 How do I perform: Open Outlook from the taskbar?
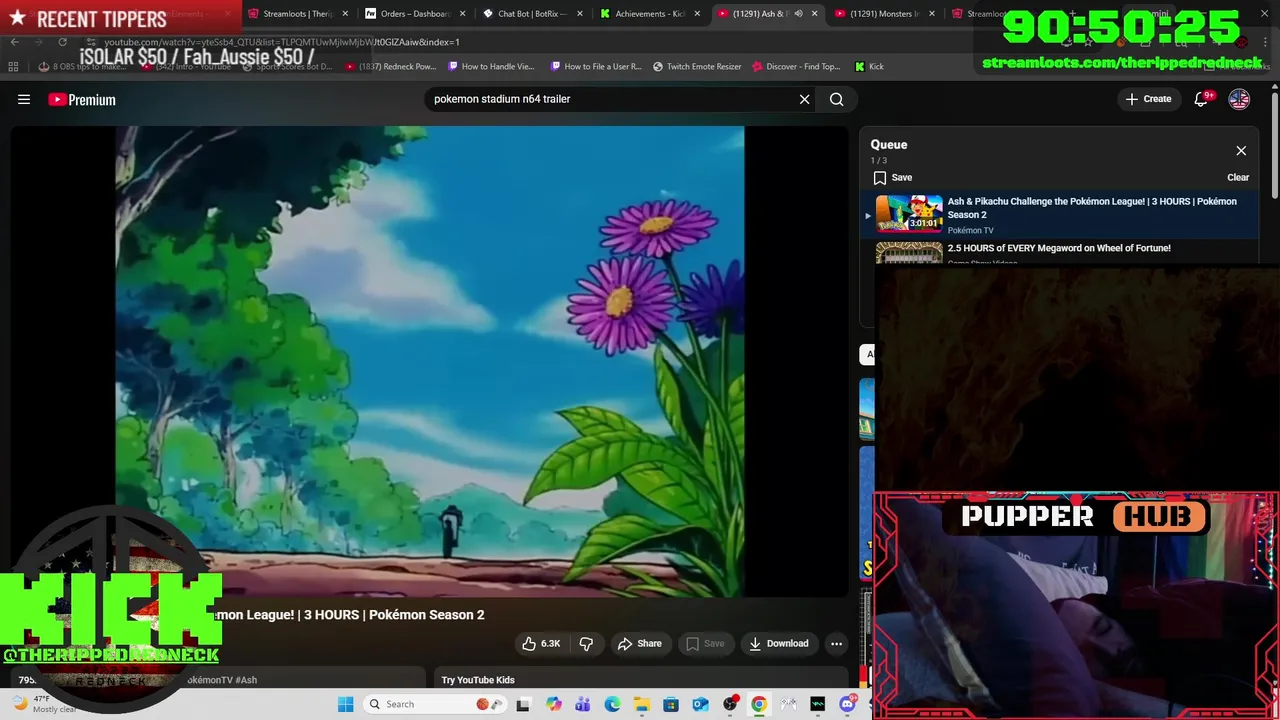coord(700,704)
